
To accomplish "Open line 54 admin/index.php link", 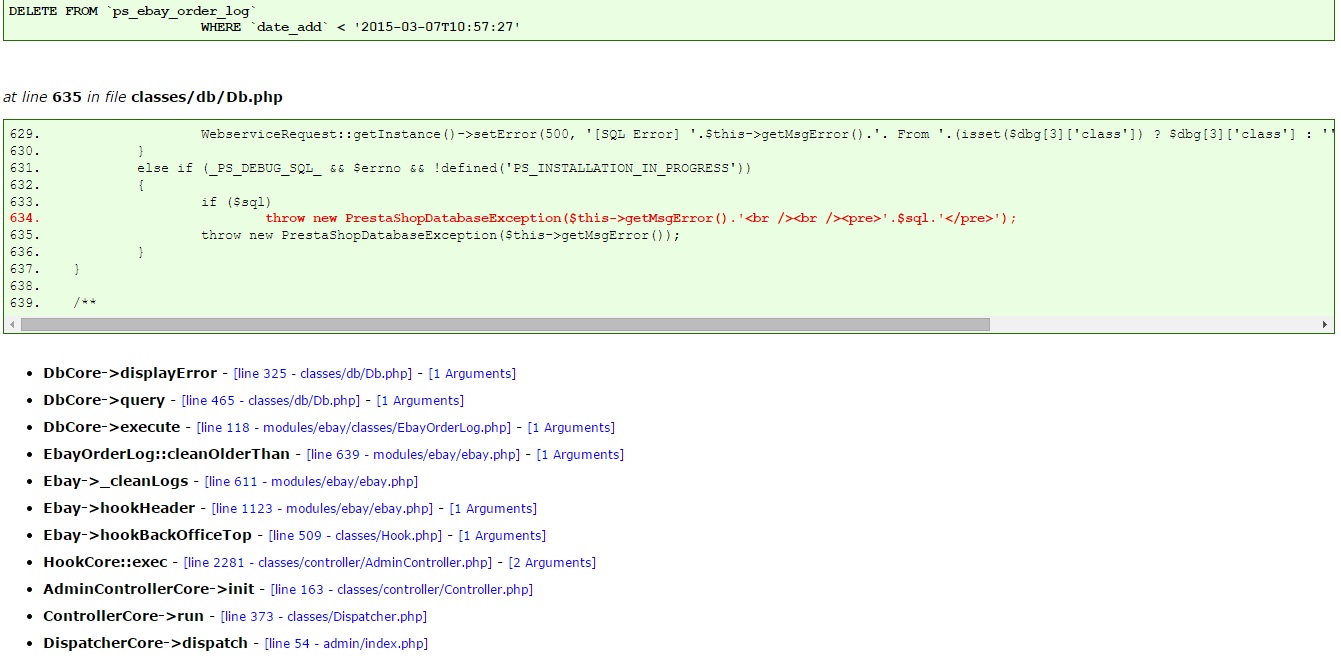I will click(x=346, y=644).
